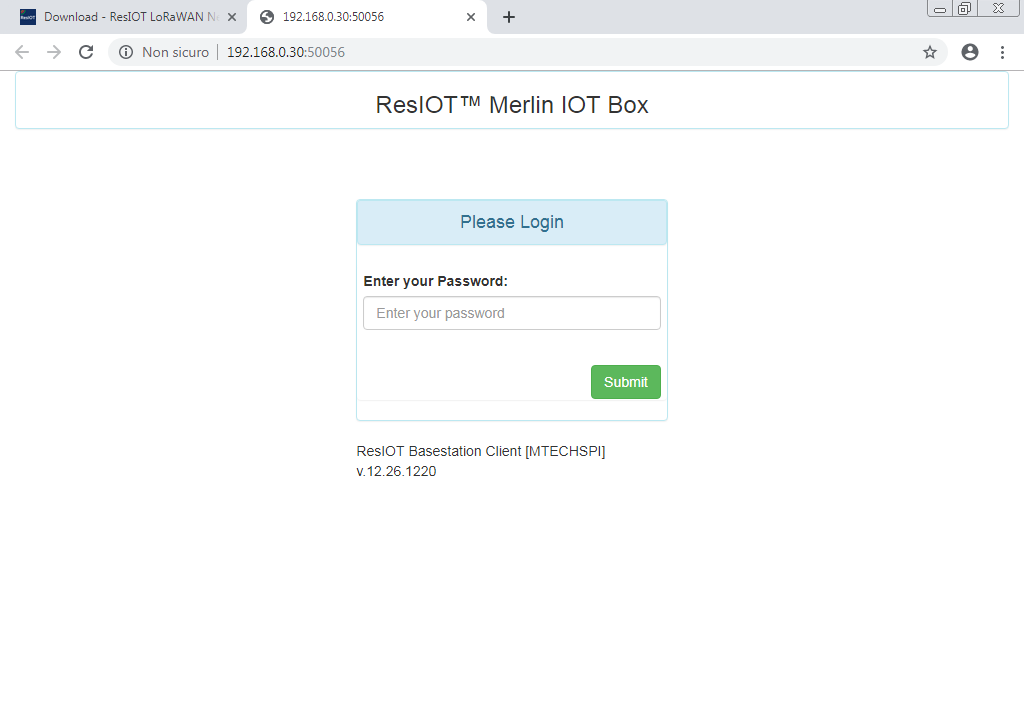Viewport: 1024px width, 720px height.
Task: Minimize the browser window
Action: (940, 9)
